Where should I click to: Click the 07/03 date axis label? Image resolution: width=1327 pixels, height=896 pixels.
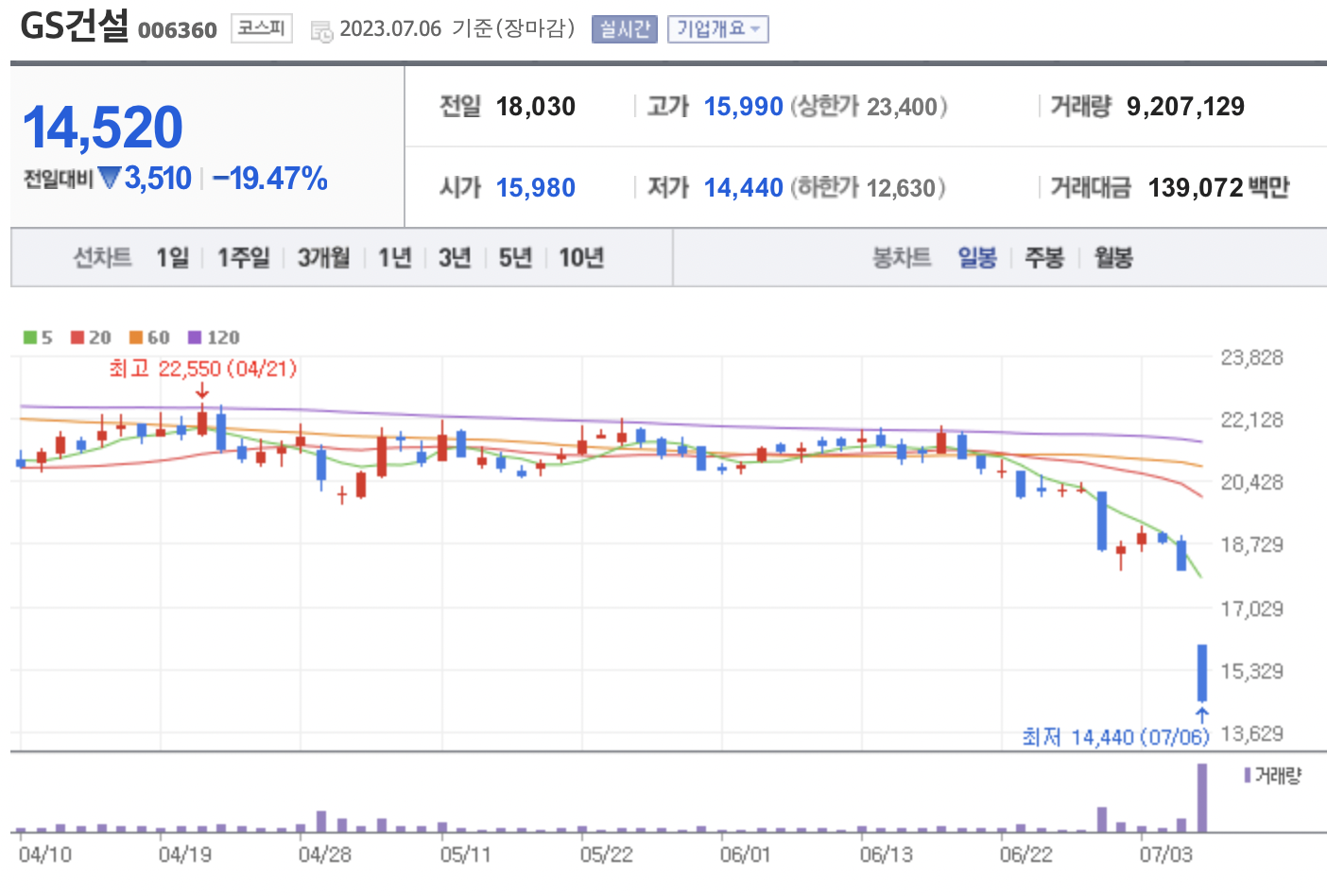click(x=1165, y=855)
